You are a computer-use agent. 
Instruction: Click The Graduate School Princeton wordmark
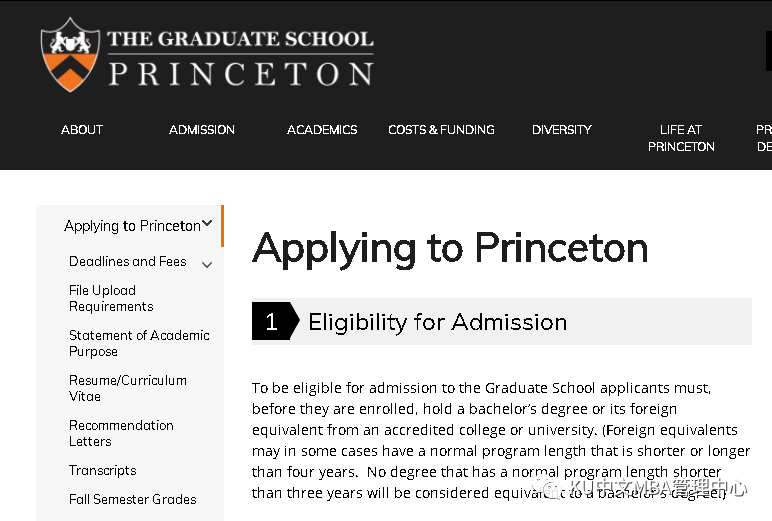click(240, 58)
